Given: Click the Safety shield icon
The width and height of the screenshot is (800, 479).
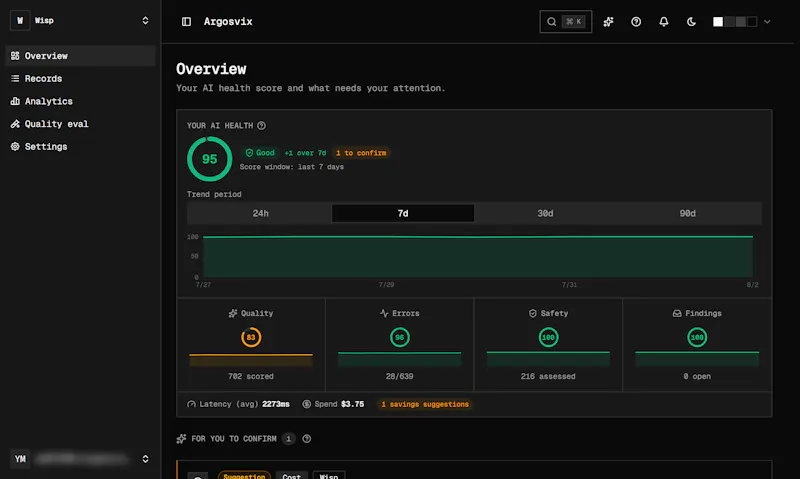Looking at the screenshot, I should point(533,313).
